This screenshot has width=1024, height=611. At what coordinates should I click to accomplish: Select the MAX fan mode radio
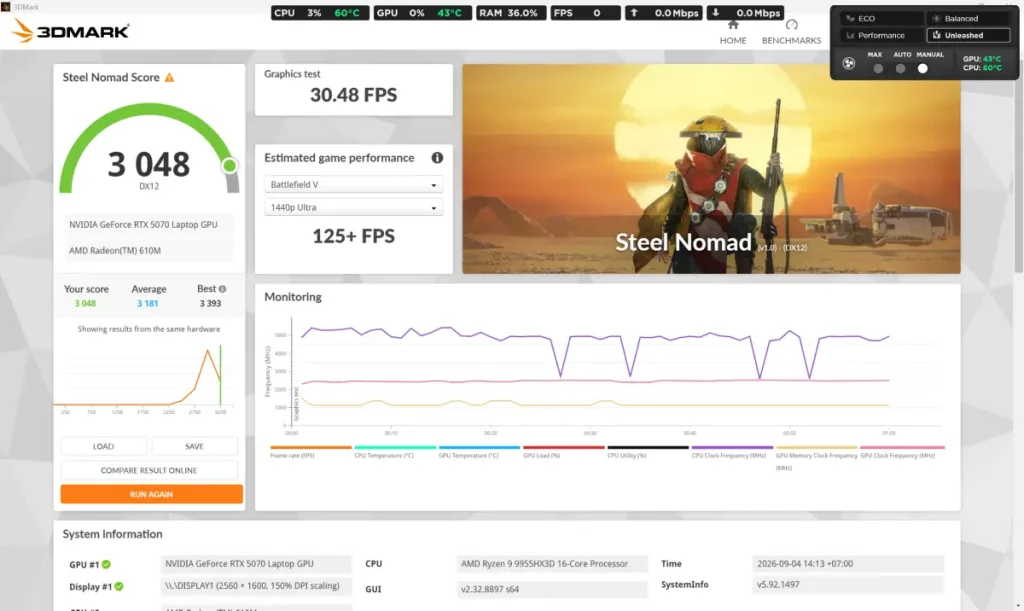pos(878,69)
